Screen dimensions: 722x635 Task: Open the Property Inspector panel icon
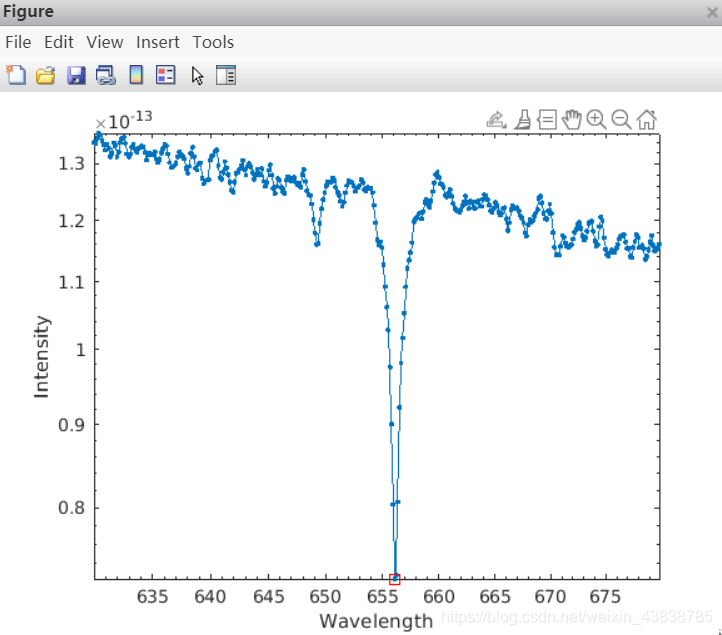tap(226, 75)
